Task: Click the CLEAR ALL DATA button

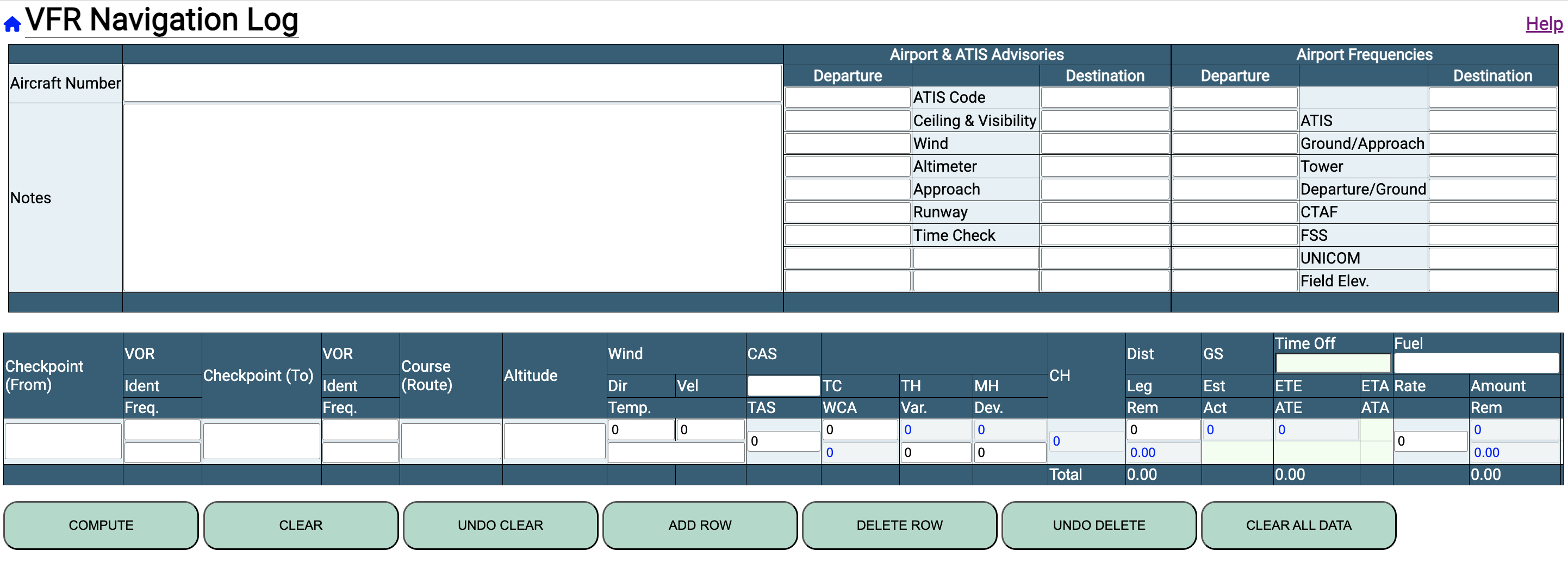Action: coord(1298,524)
